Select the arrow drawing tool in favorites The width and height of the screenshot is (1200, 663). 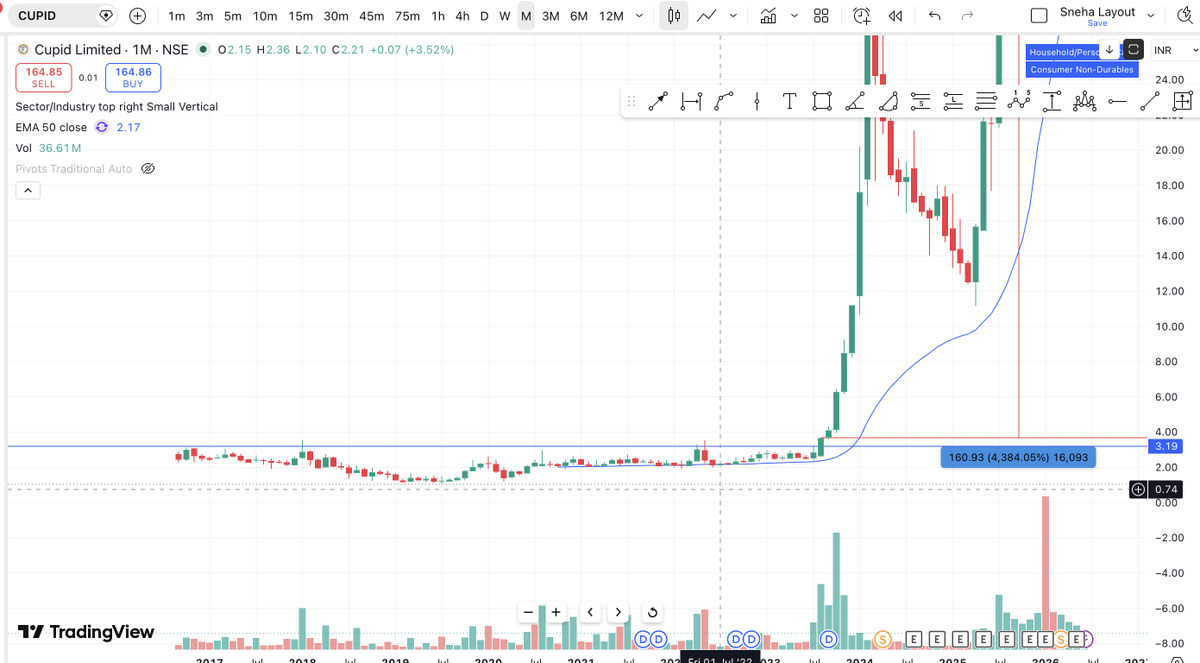pos(657,101)
